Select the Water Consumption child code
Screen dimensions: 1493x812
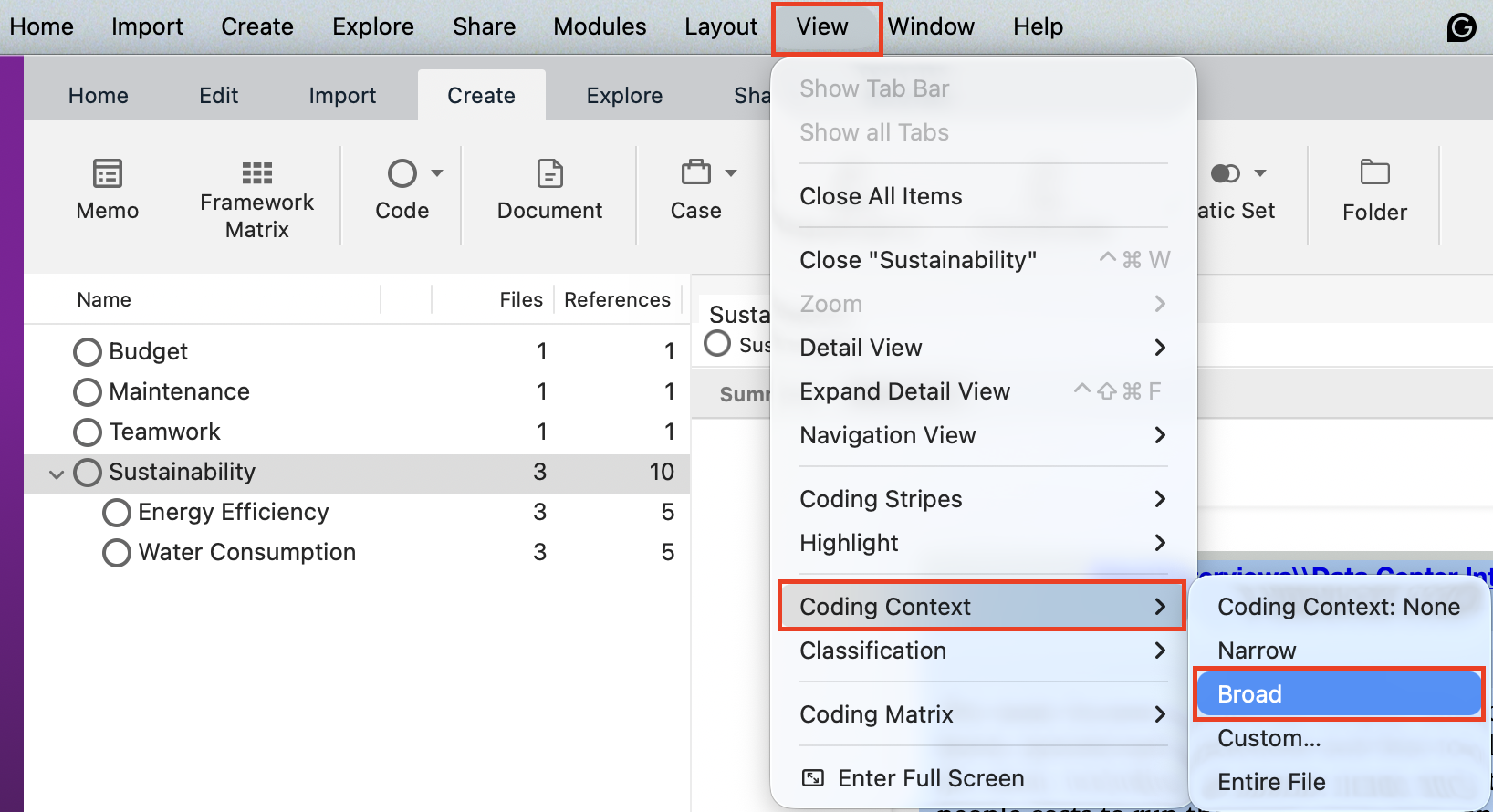pos(357,552)
